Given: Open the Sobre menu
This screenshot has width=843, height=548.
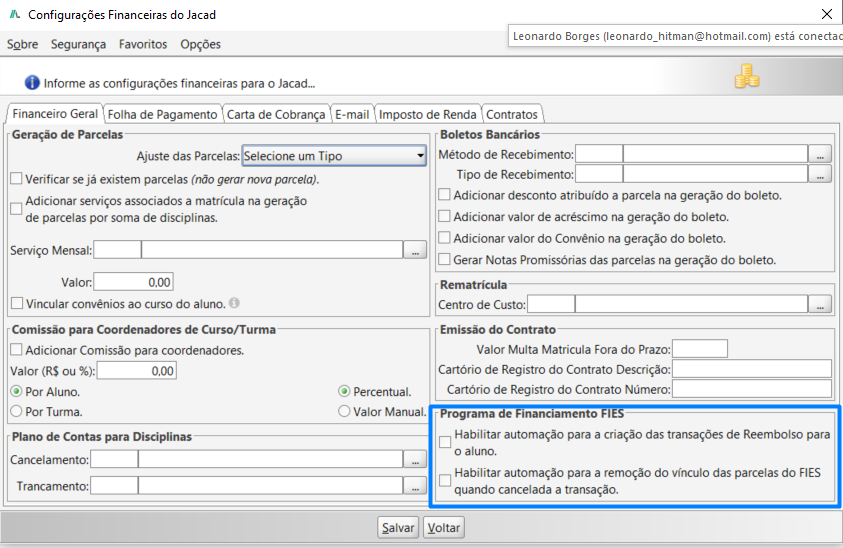Looking at the screenshot, I should (22, 44).
